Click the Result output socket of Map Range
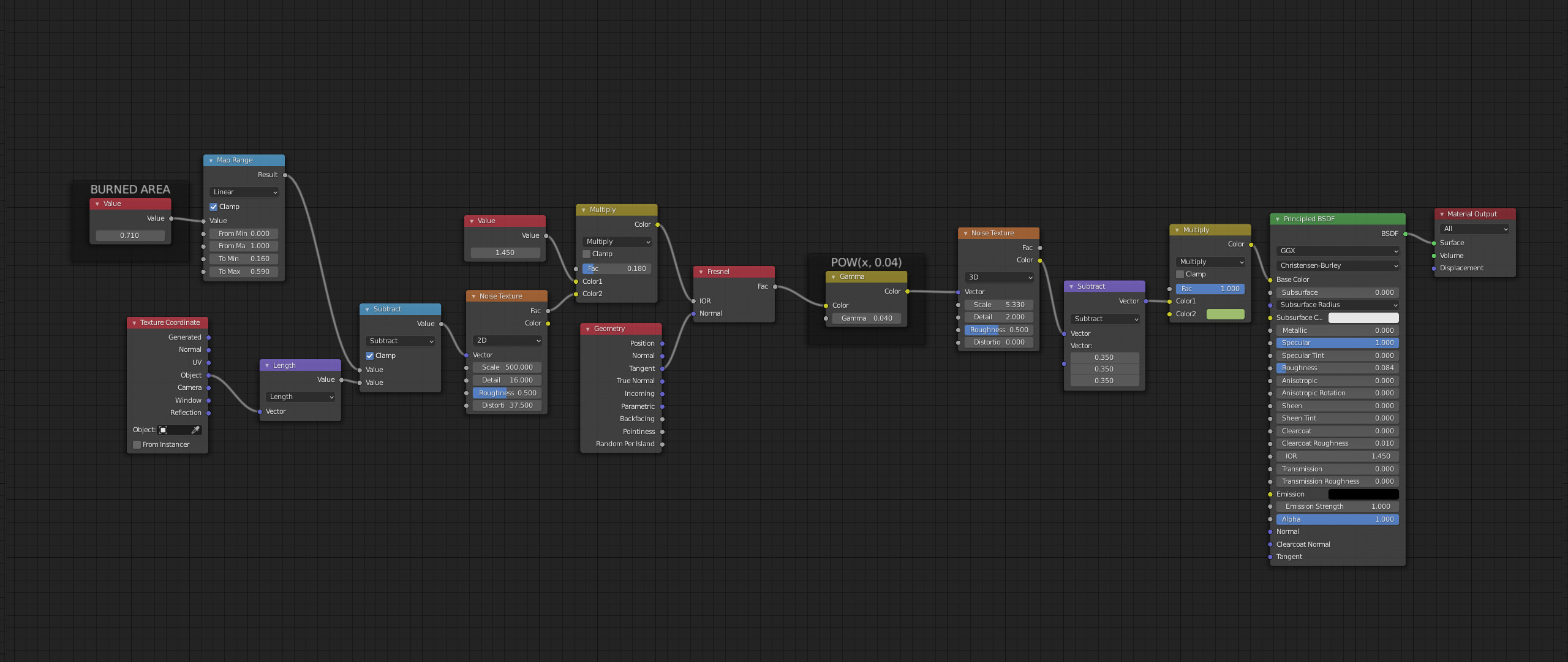 [285, 175]
